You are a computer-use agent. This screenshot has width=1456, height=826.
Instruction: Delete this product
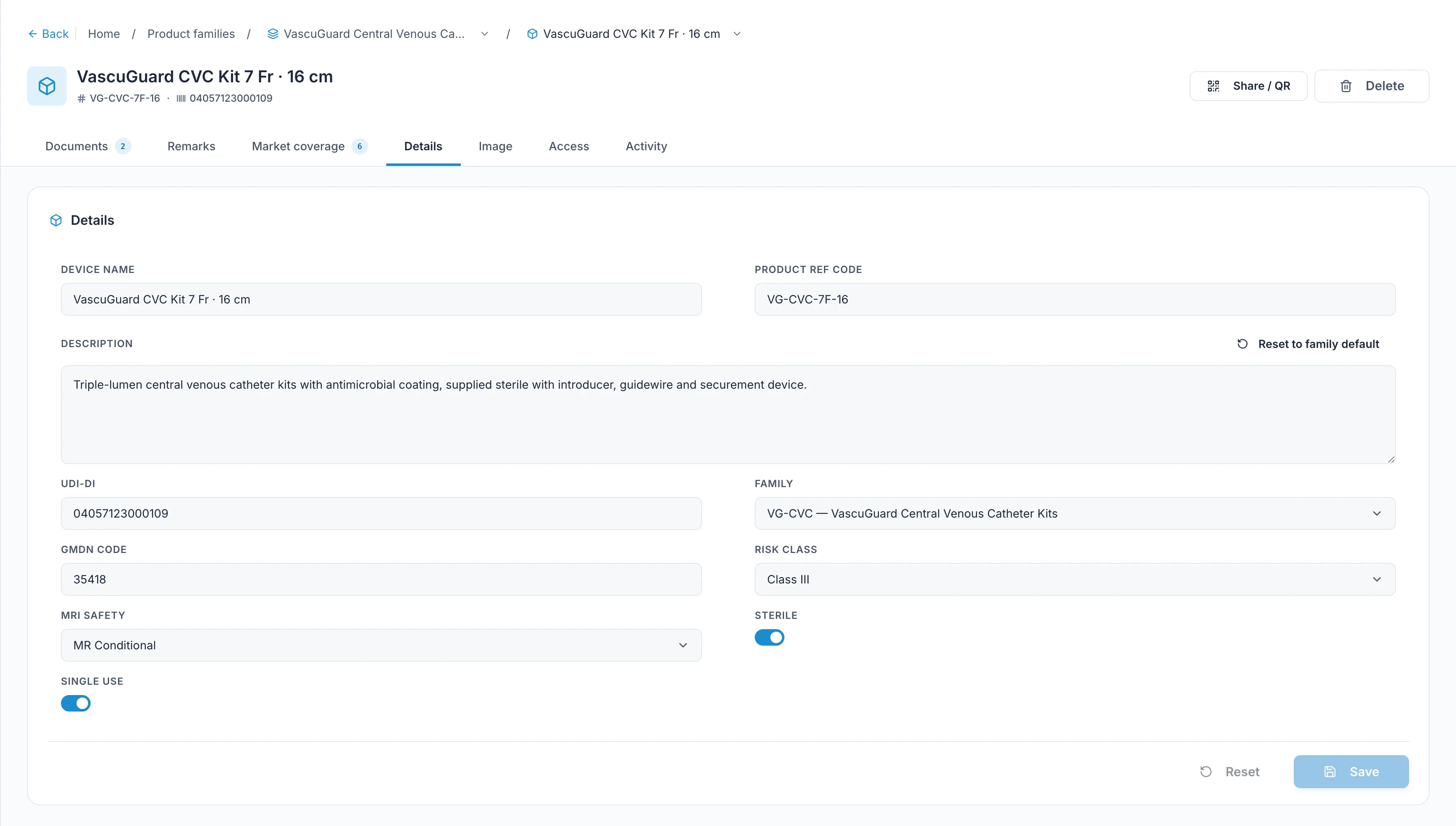1372,86
